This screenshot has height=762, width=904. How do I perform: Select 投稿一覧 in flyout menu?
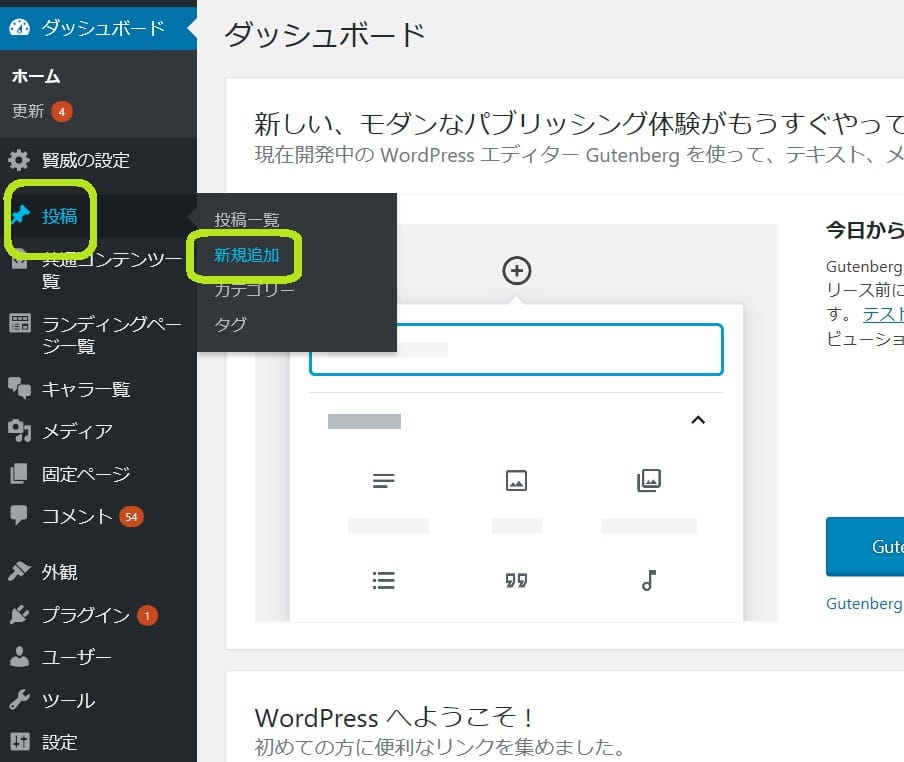point(247,220)
